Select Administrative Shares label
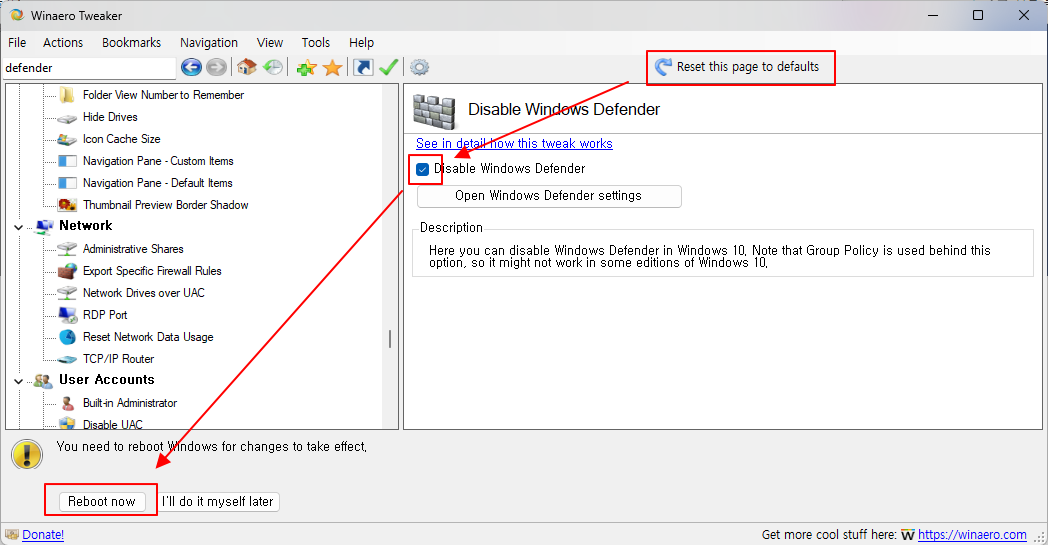The image size is (1048, 545). [133, 249]
